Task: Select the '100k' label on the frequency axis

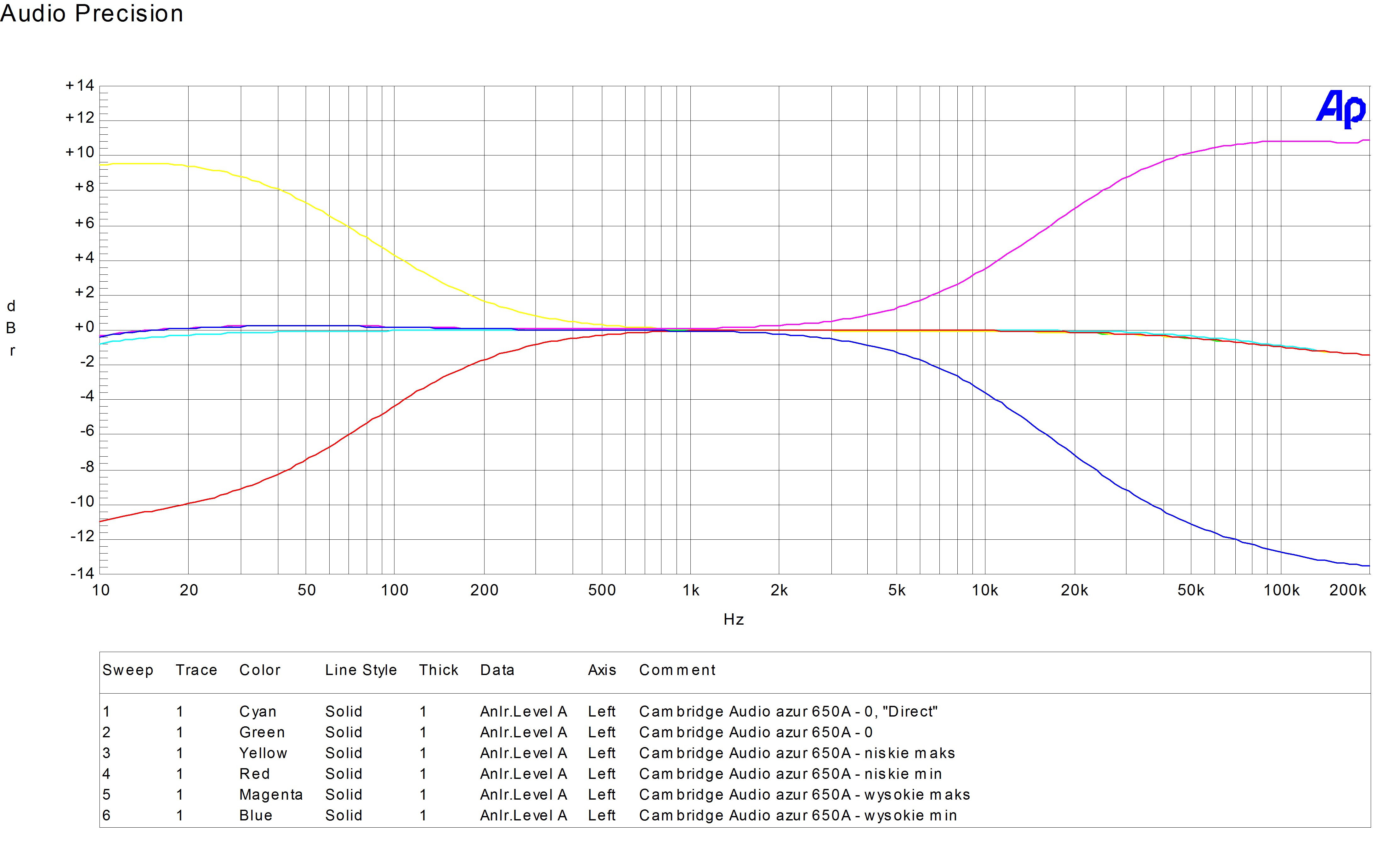Action: click(1282, 590)
